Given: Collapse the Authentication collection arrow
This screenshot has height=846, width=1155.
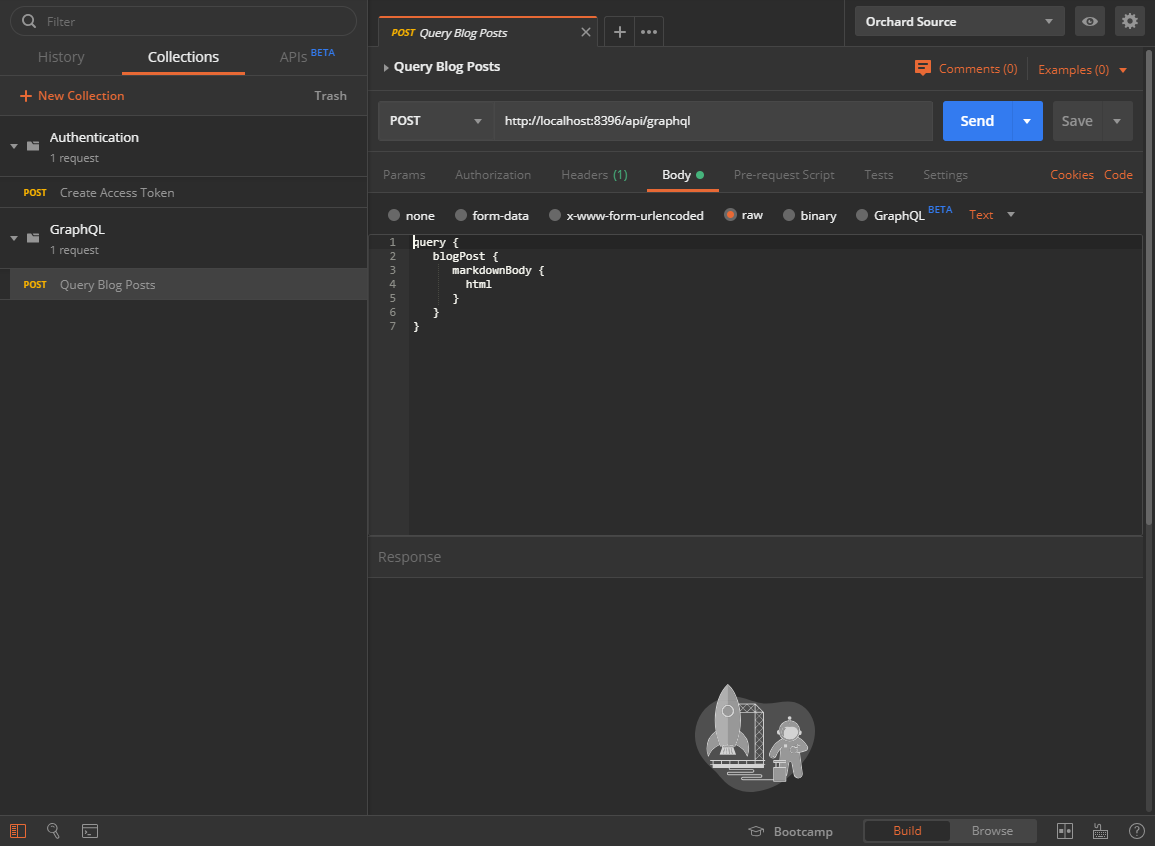Looking at the screenshot, I should coord(14,146).
